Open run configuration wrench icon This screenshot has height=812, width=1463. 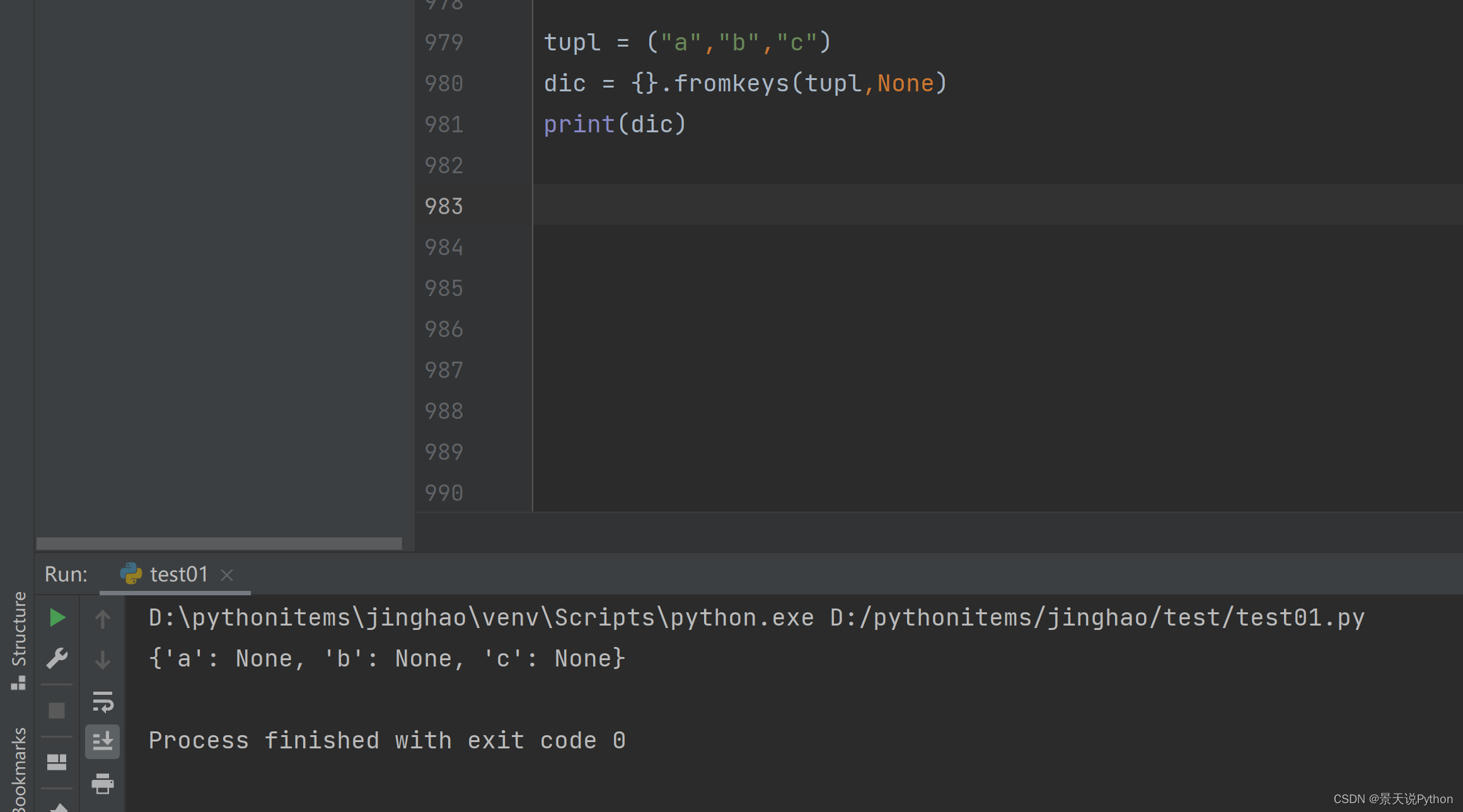[x=57, y=658]
